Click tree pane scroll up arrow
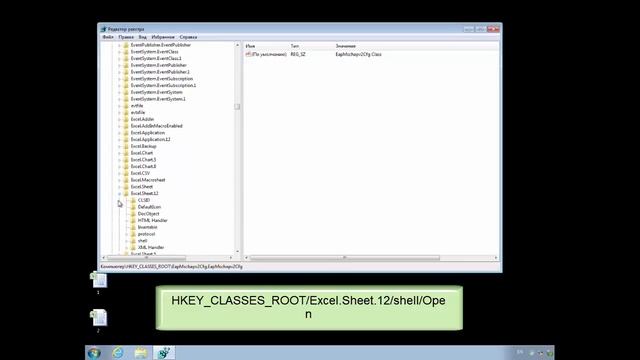Image resolution: width=640 pixels, height=360 pixels. [238, 45]
